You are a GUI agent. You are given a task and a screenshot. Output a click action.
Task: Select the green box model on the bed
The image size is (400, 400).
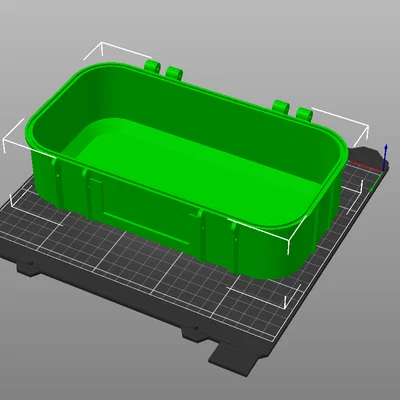(187, 170)
